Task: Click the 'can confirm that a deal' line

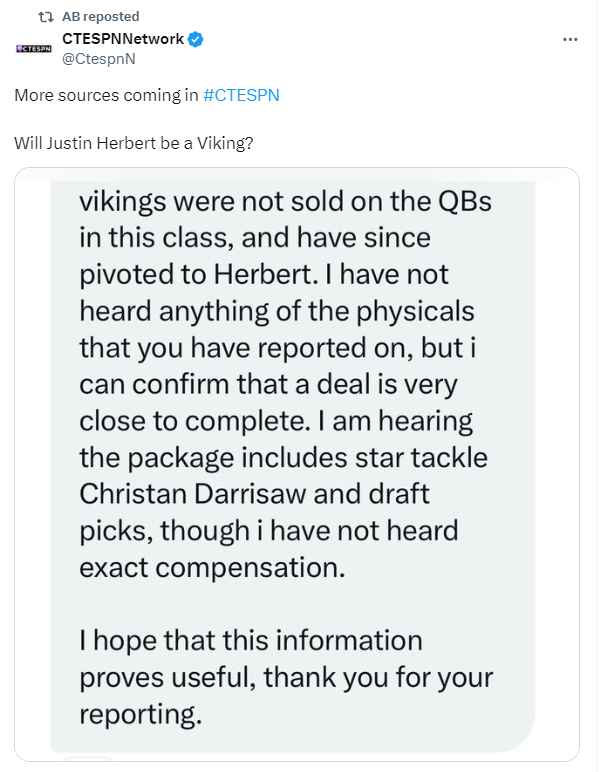Action: pyautogui.click(x=268, y=385)
